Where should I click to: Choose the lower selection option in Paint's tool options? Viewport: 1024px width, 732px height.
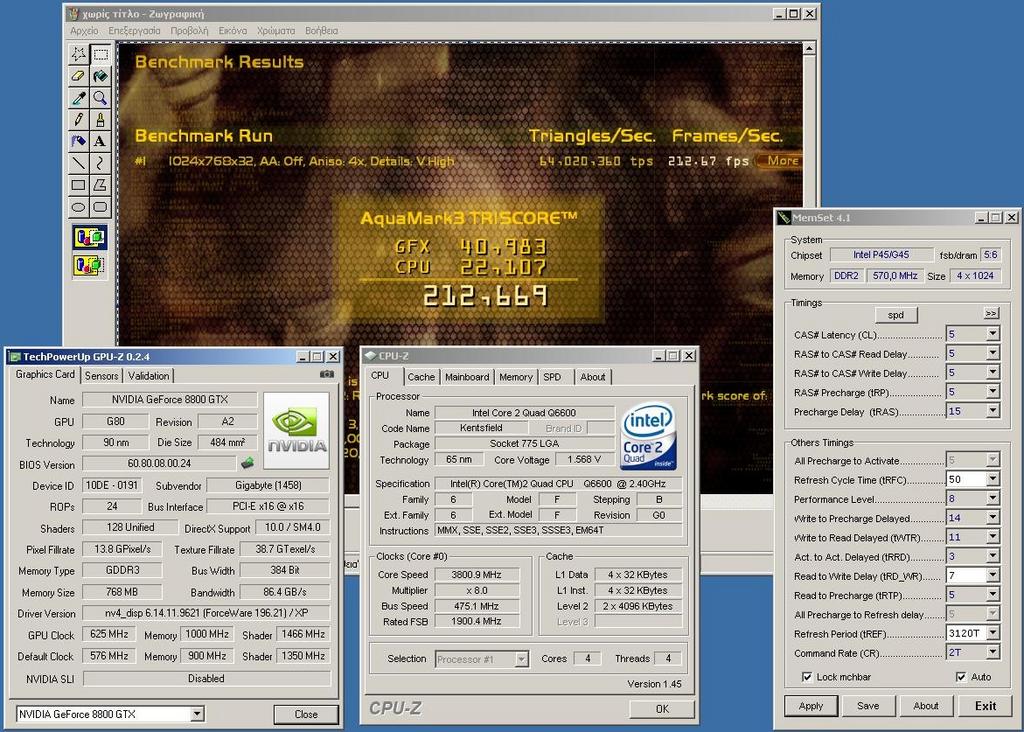point(89,264)
